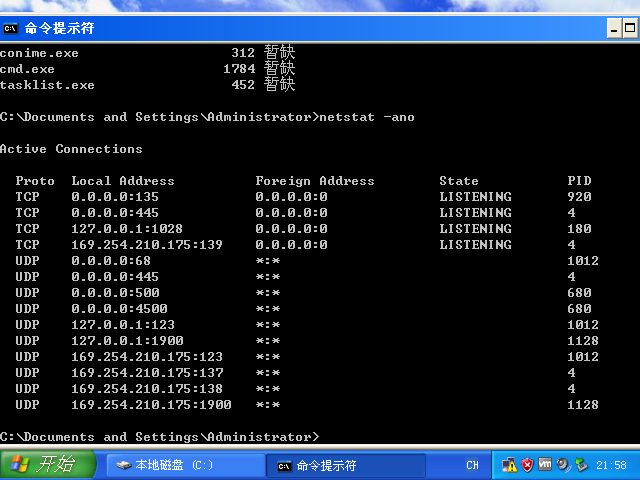The height and width of the screenshot is (480, 640).
Task: Click the local address 0.0.0.0:4500
Action: pos(119,309)
